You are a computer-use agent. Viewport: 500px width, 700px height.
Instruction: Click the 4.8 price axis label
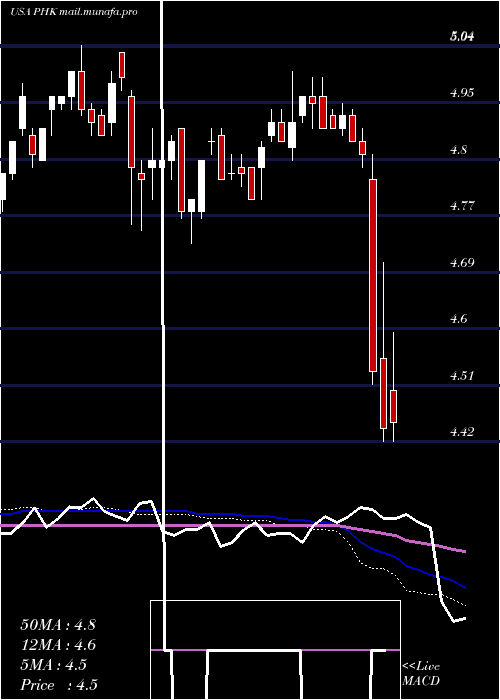(x=458, y=150)
